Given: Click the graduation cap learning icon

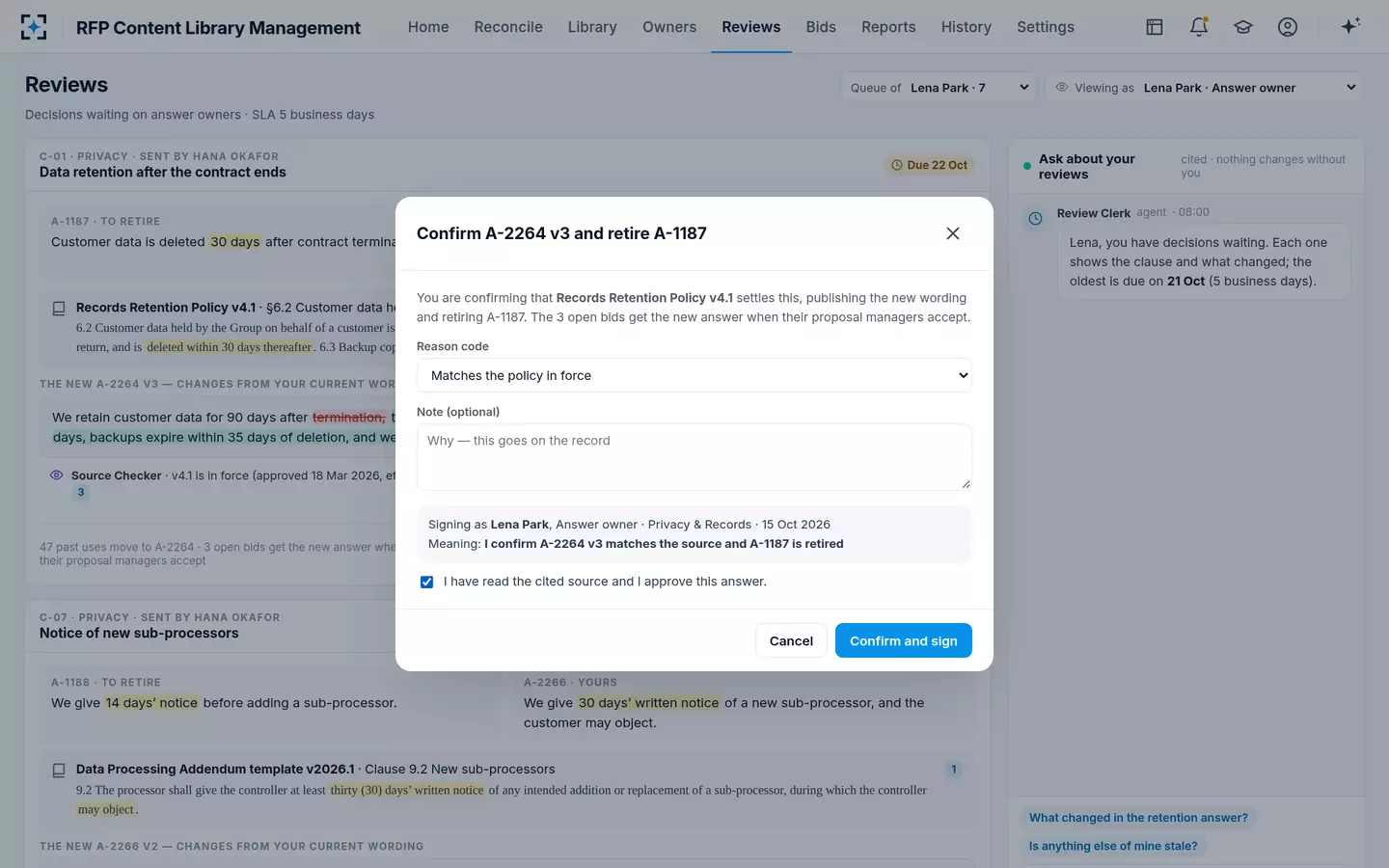Looking at the screenshot, I should point(1243,27).
